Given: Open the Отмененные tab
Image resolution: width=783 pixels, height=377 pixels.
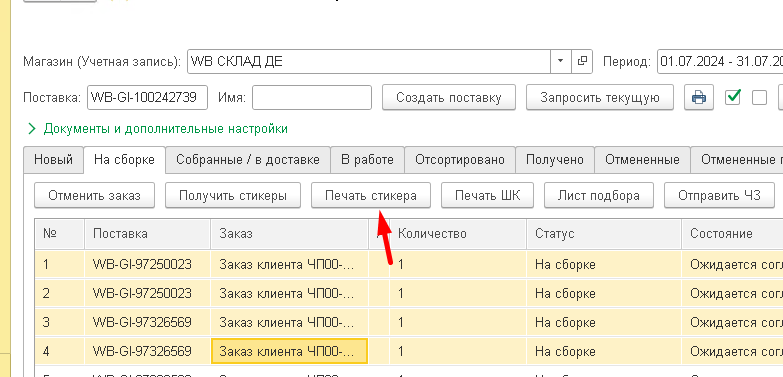Looking at the screenshot, I should click(642, 160).
